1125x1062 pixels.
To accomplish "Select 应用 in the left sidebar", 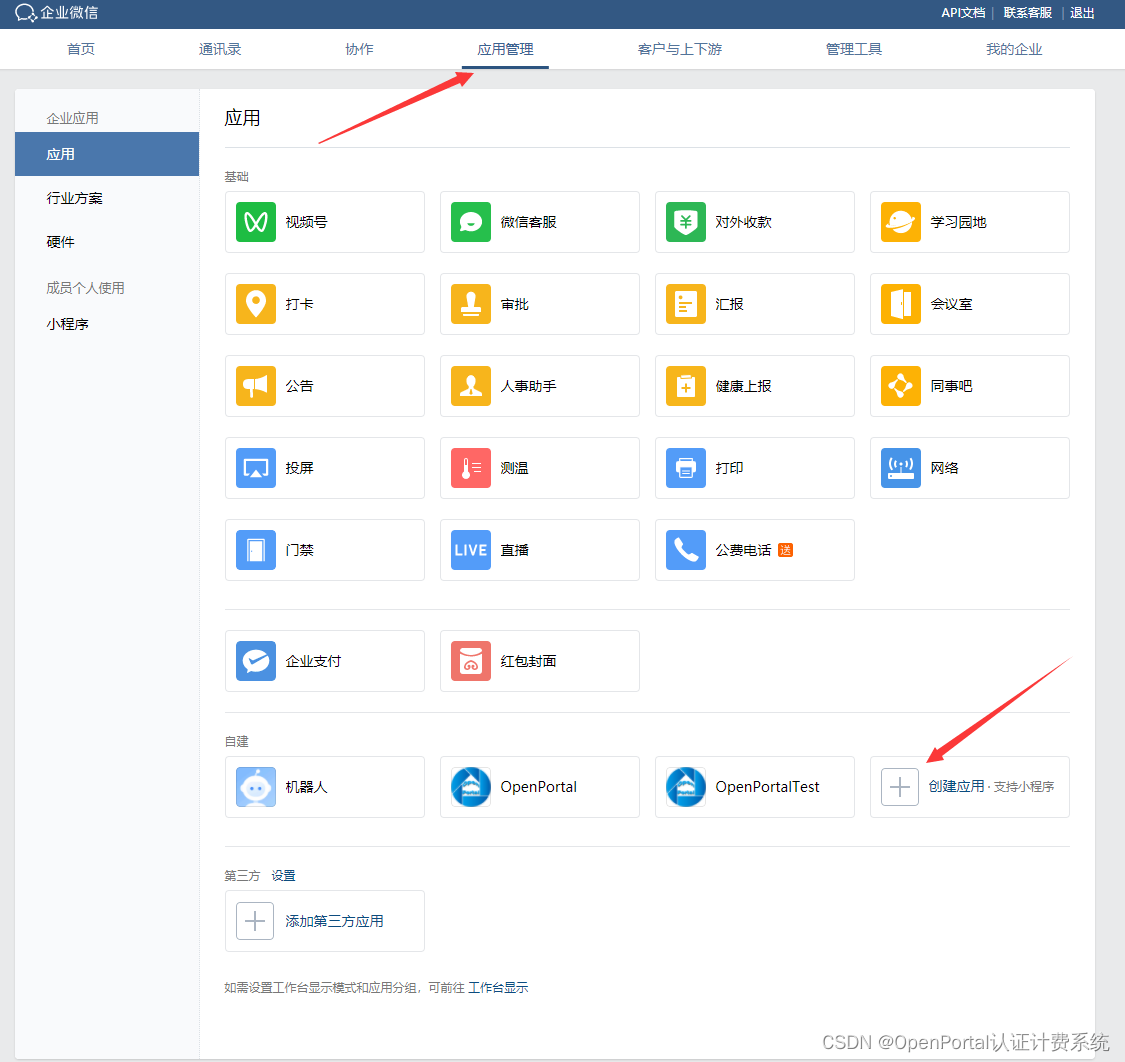I will [107, 154].
